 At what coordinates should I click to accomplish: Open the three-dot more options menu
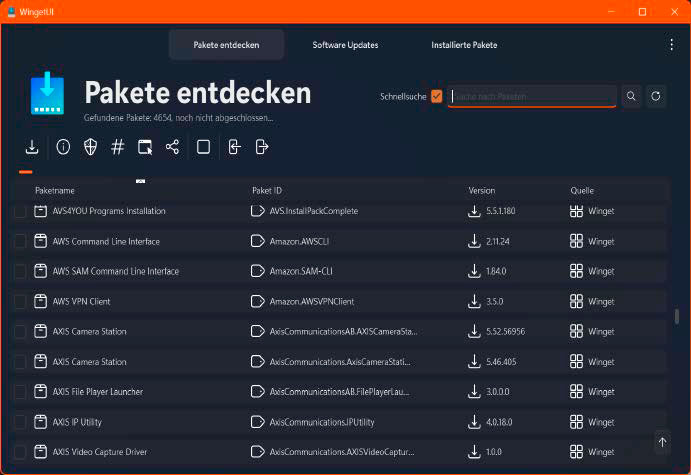[x=671, y=45]
